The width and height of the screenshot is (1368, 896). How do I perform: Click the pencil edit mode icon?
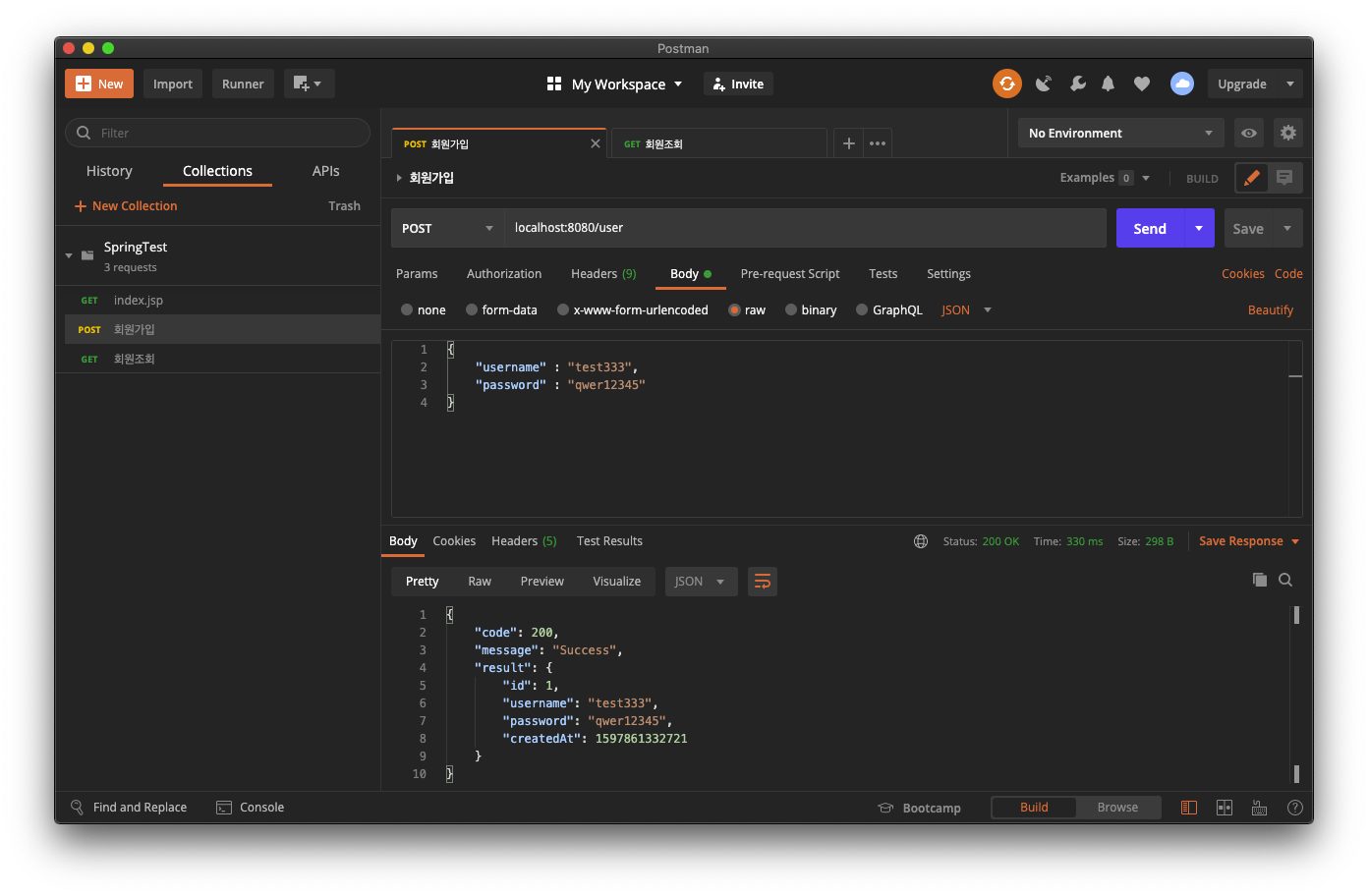point(1251,178)
